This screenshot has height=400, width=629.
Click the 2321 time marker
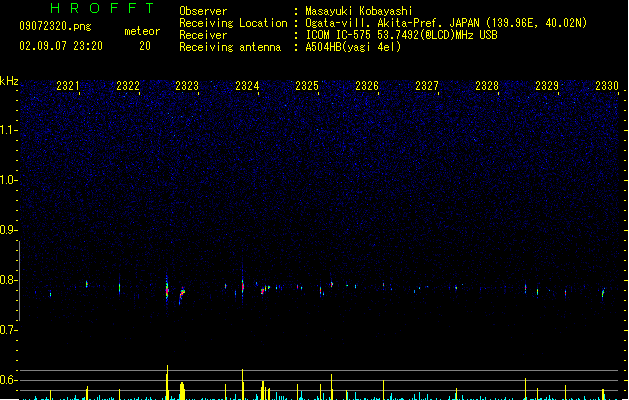click(x=68, y=86)
